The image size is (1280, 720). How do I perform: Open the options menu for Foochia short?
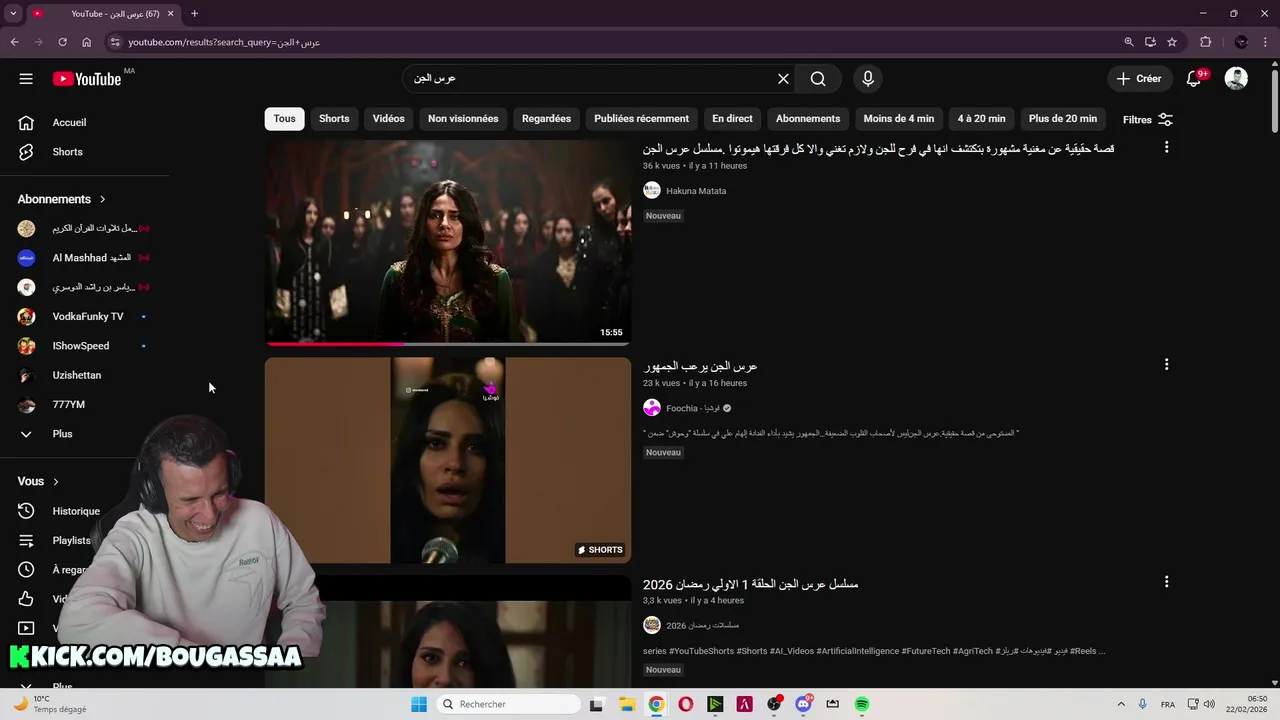[1166, 365]
